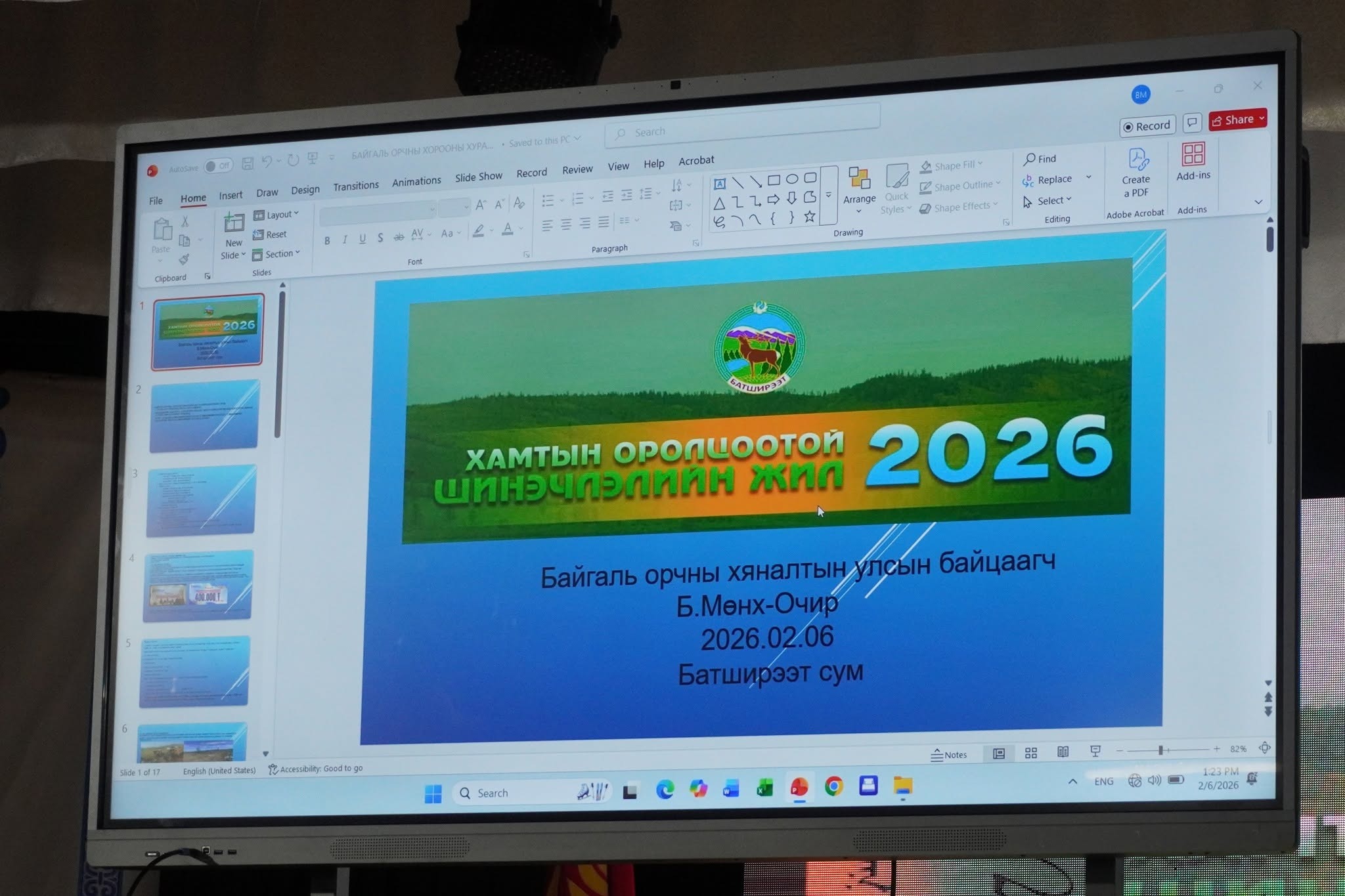Screen dimensions: 1345x896
Task: Cut selection with the scissors icon
Action: pos(185,222)
